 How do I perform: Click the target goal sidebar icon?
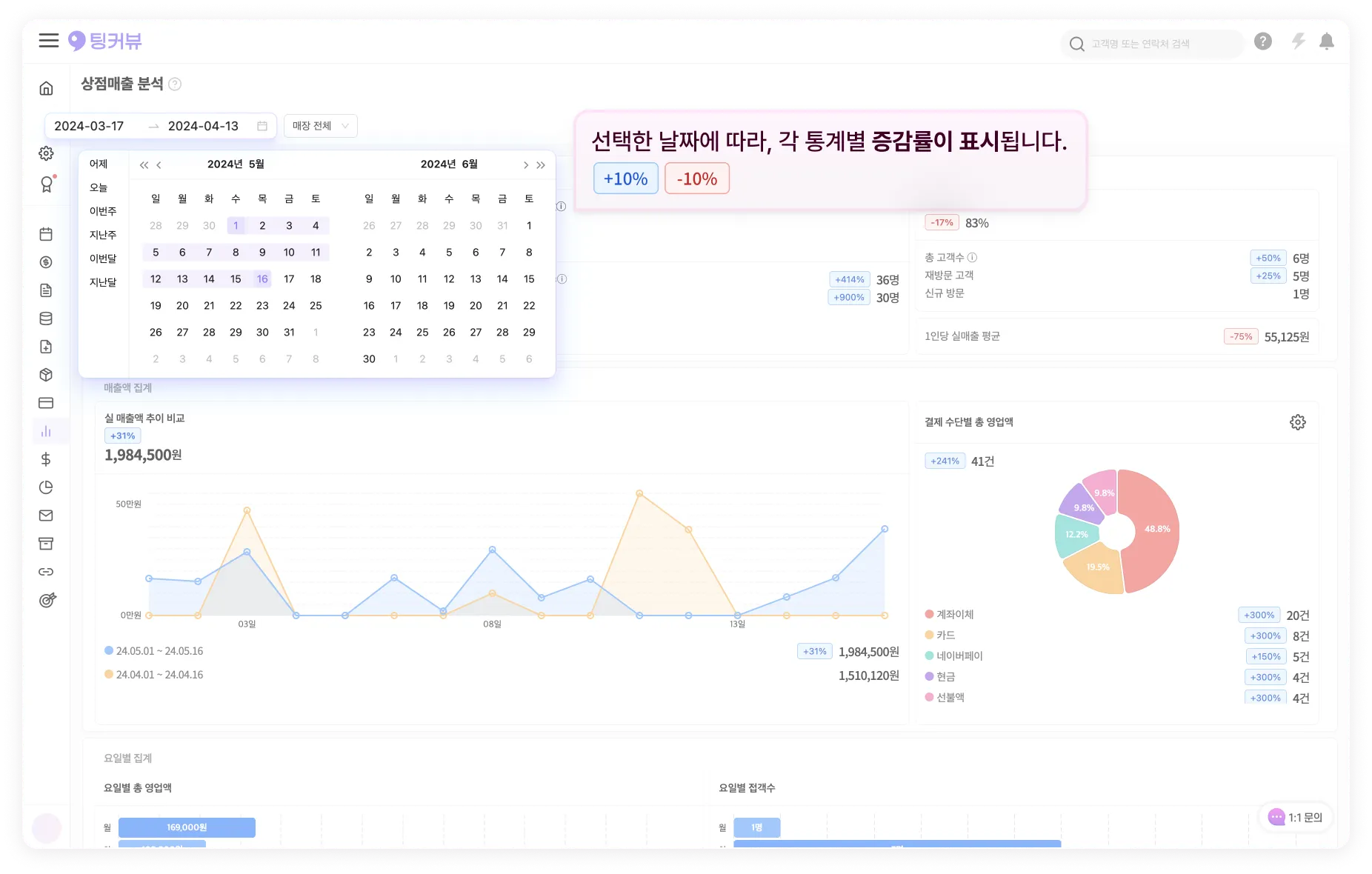click(x=47, y=600)
